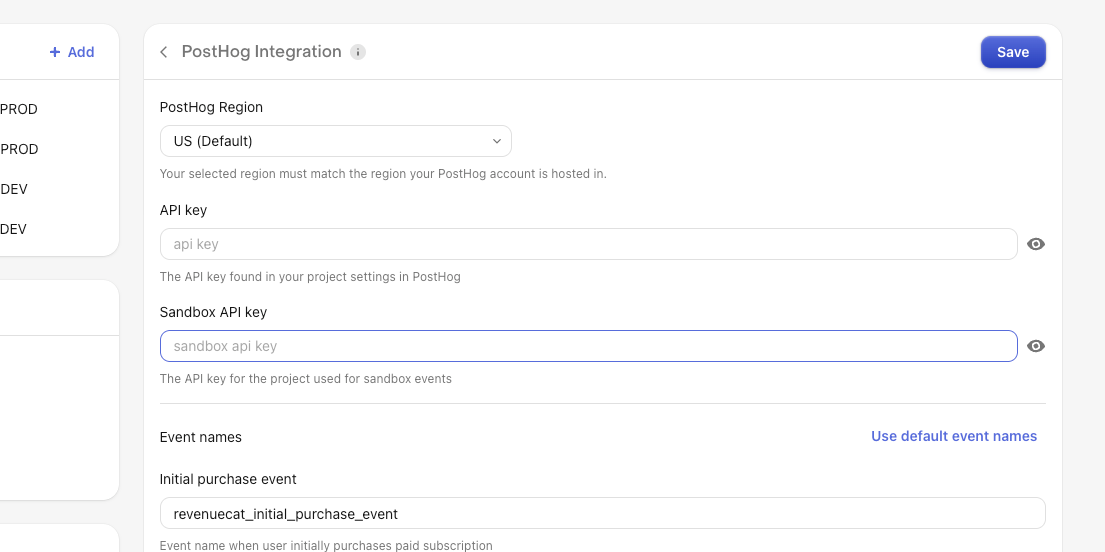Reveal the API key with its eye icon
This screenshot has height=552, width=1105.
pos(1035,244)
